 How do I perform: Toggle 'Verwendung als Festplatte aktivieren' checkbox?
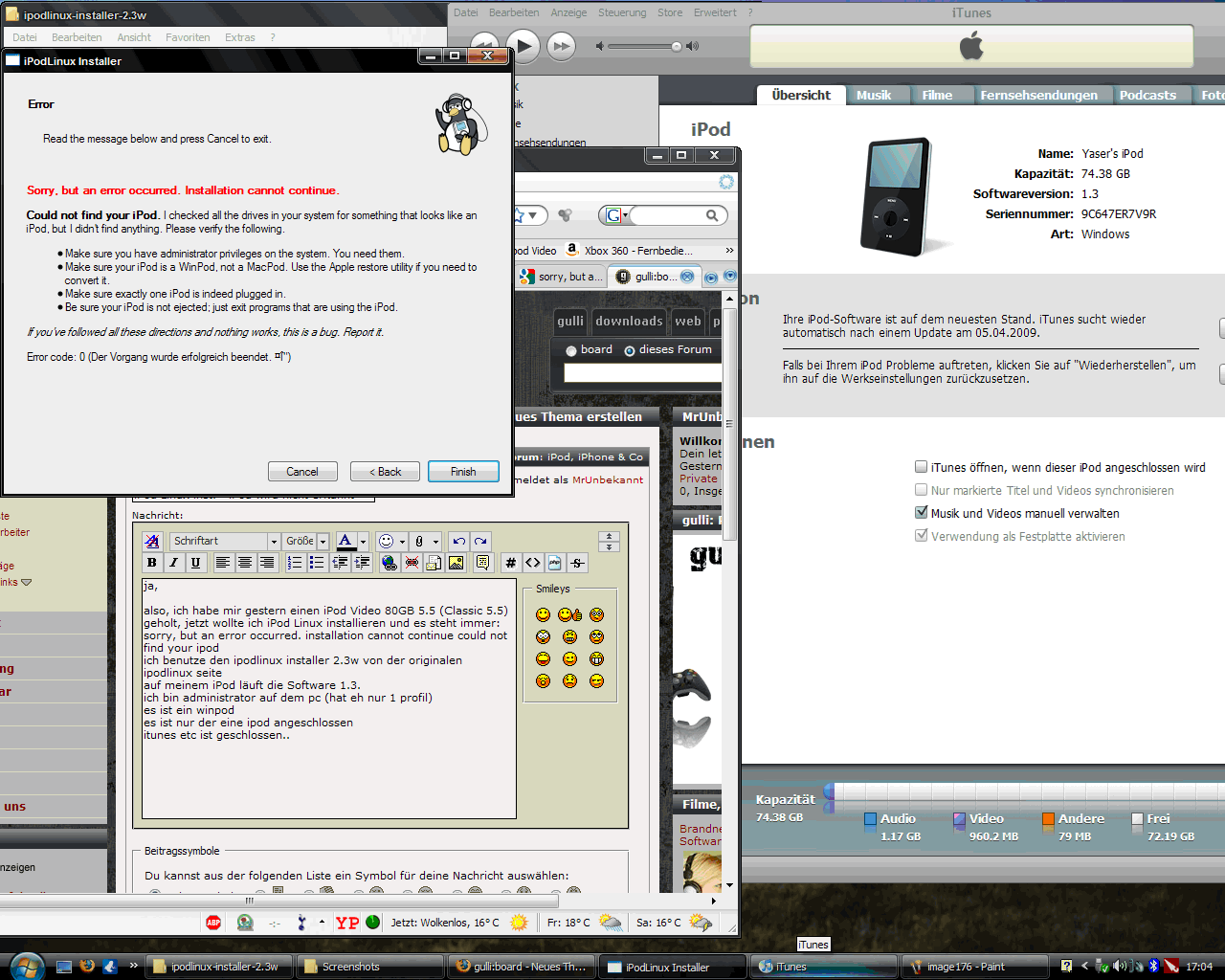click(x=921, y=536)
